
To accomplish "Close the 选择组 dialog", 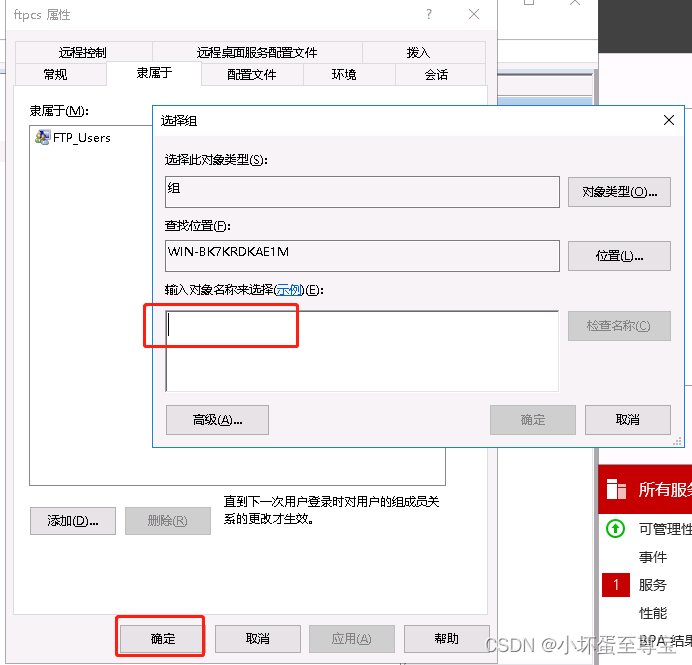I will click(669, 120).
